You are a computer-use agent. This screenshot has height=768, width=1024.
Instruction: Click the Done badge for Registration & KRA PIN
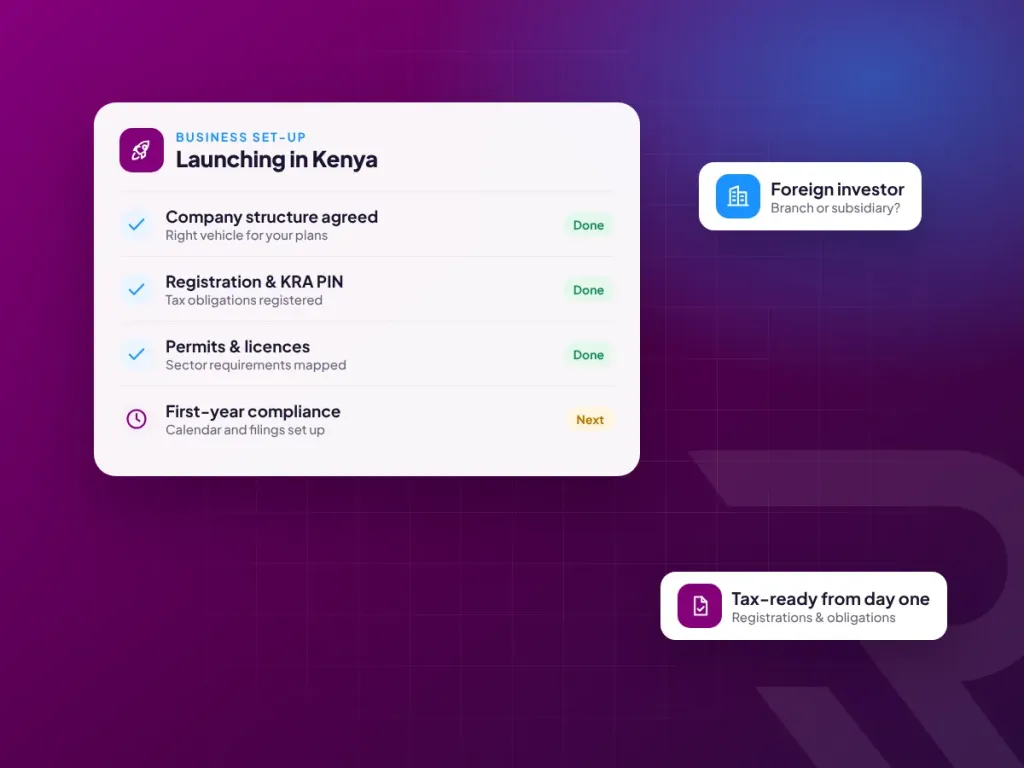point(588,290)
